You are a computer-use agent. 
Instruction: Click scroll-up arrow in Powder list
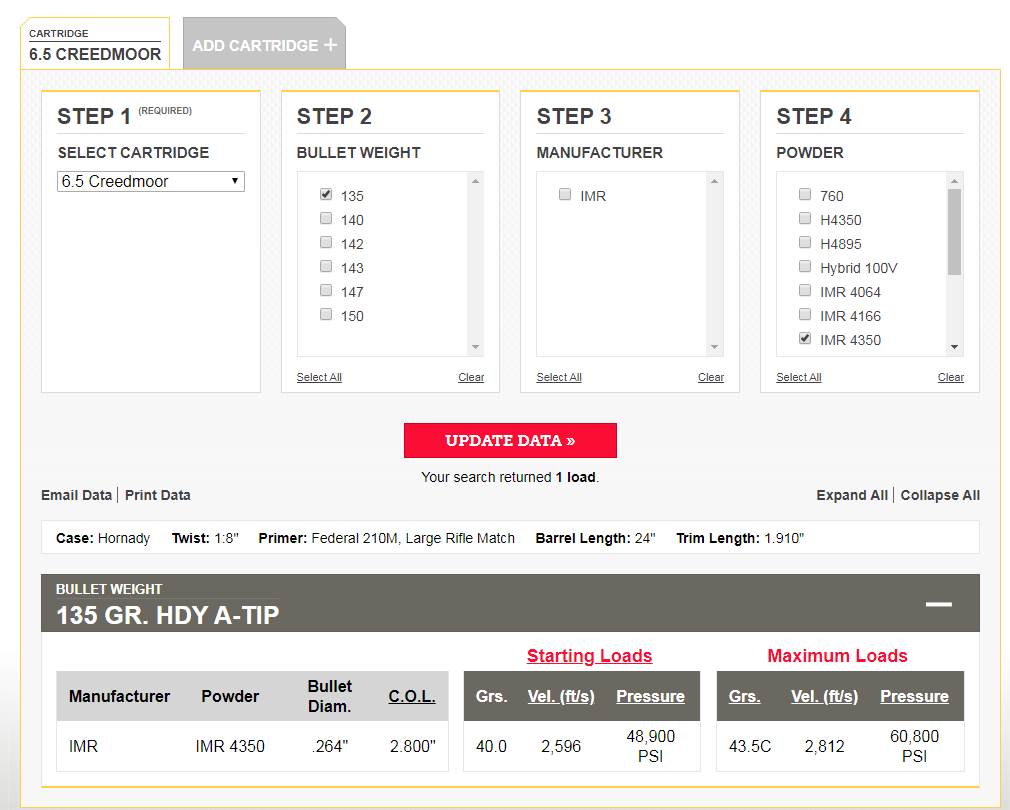click(x=955, y=181)
